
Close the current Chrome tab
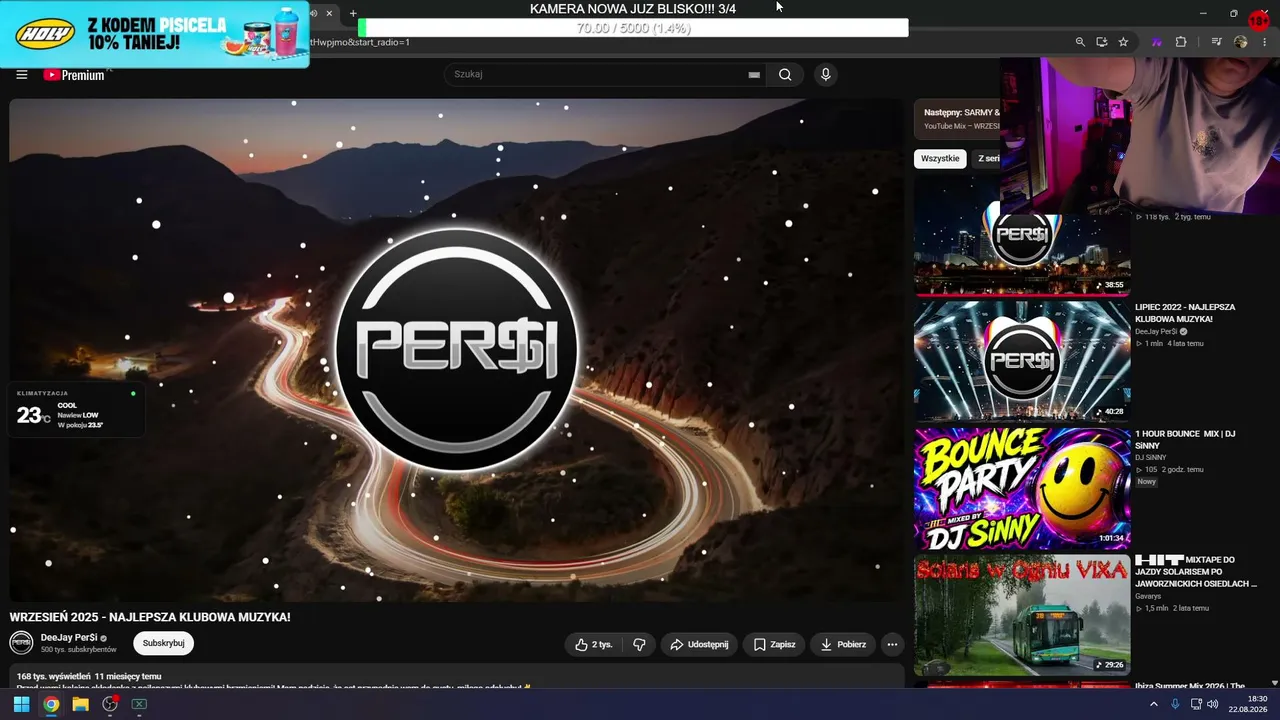(x=329, y=13)
